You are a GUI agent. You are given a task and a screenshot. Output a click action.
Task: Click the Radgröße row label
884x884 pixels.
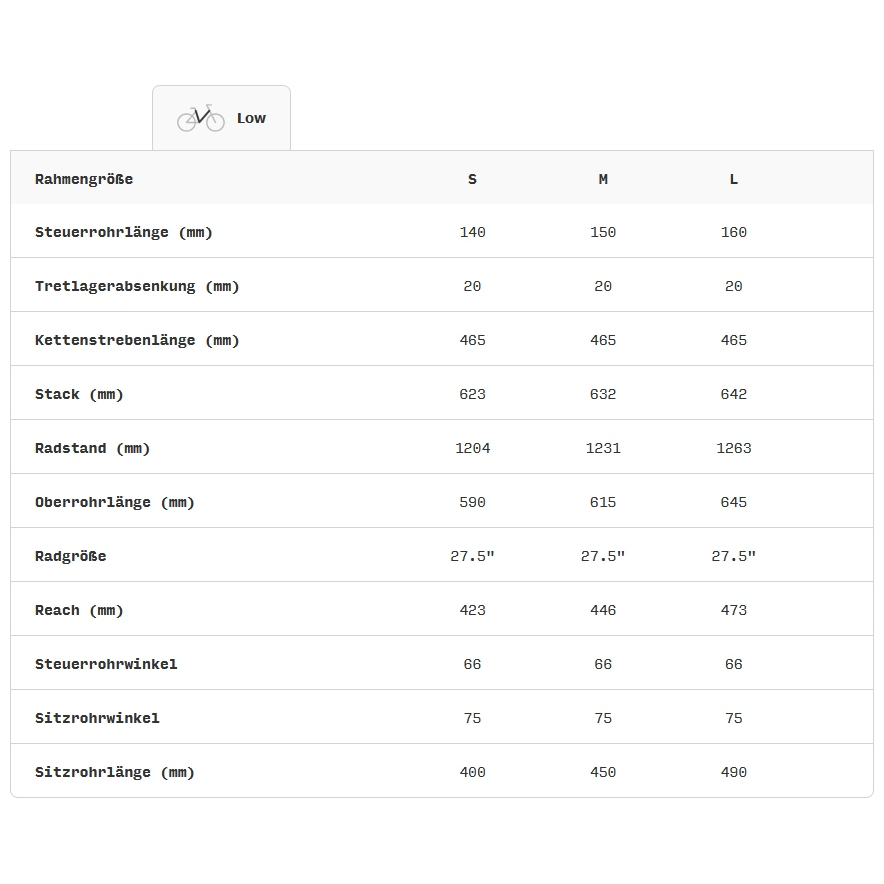[70, 556]
